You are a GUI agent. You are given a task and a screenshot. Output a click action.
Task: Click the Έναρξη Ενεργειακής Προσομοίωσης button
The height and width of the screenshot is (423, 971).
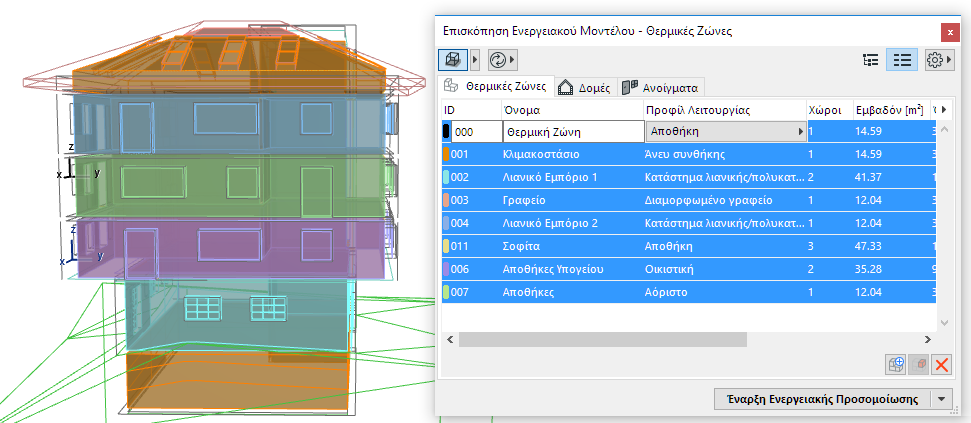[x=824, y=399]
